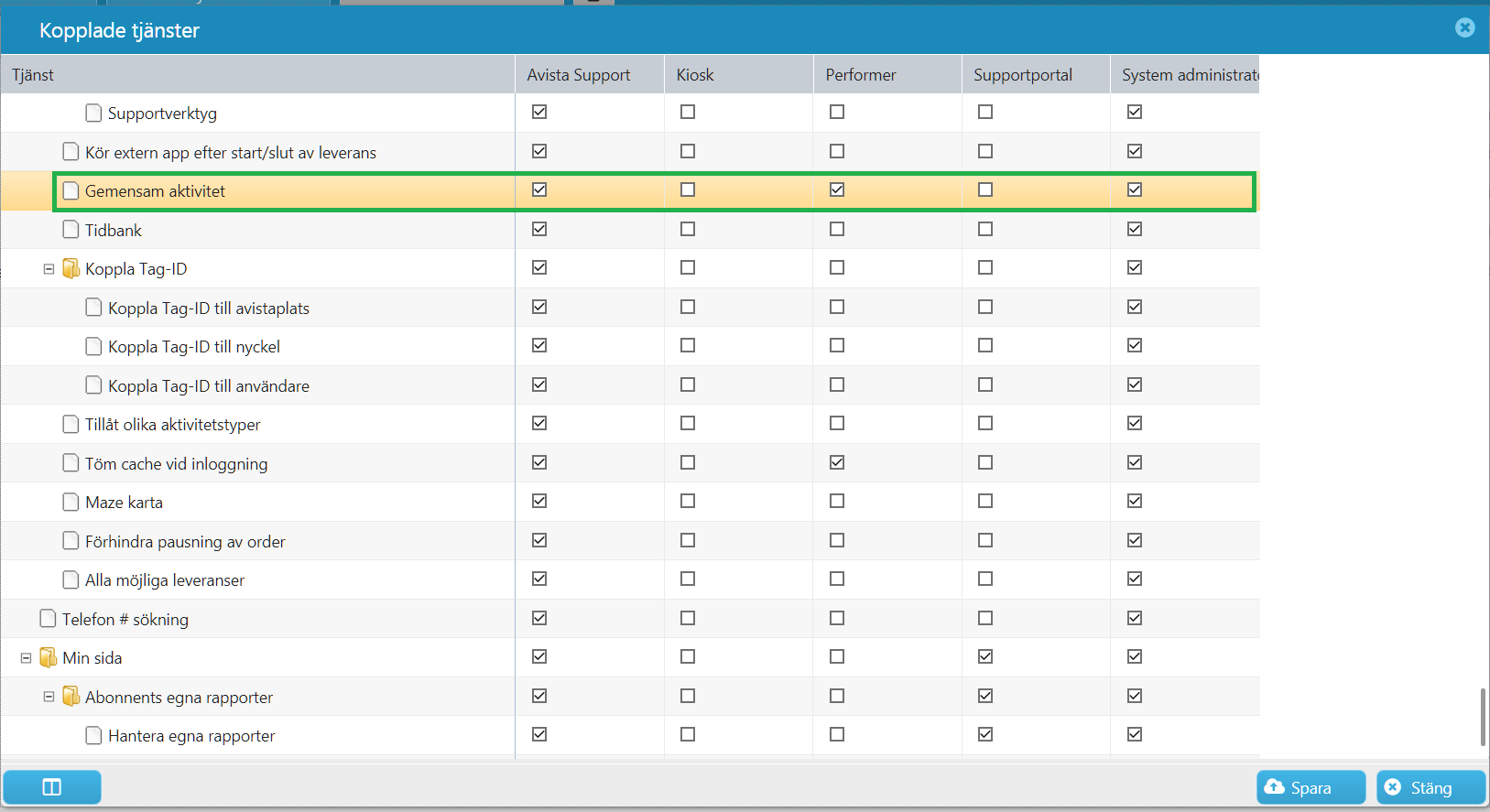Screen dimensions: 1490x812
Task: Enable Performer for Förhindra pausning av order
Action: 837,540
